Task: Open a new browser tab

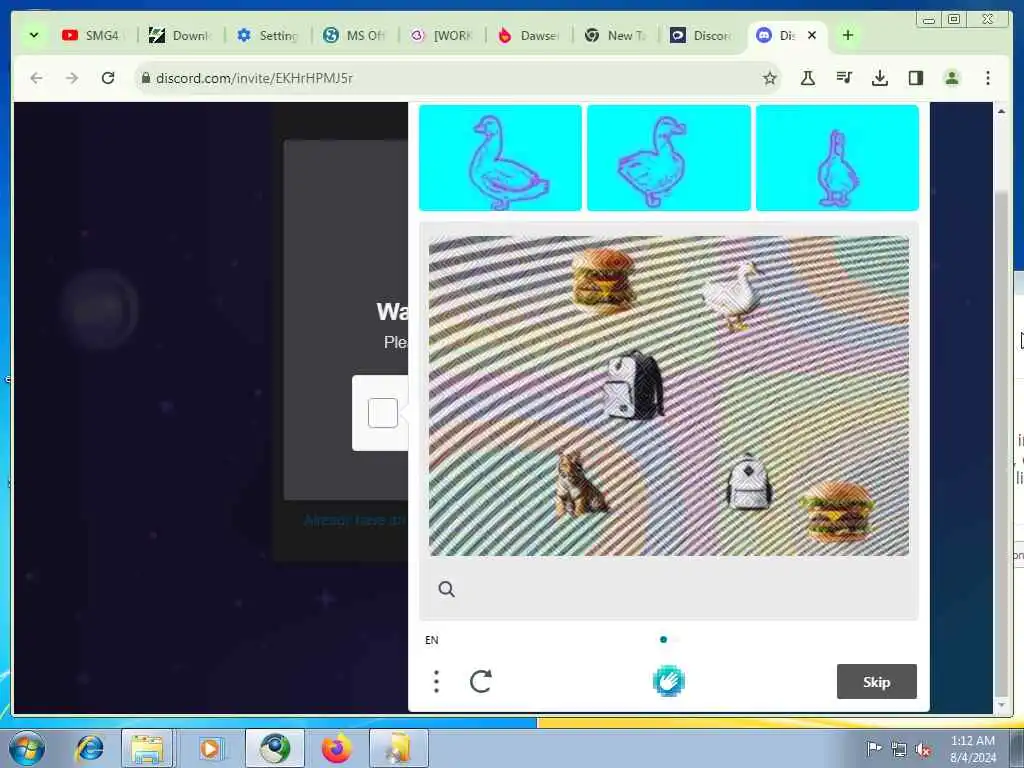Action: (x=848, y=35)
